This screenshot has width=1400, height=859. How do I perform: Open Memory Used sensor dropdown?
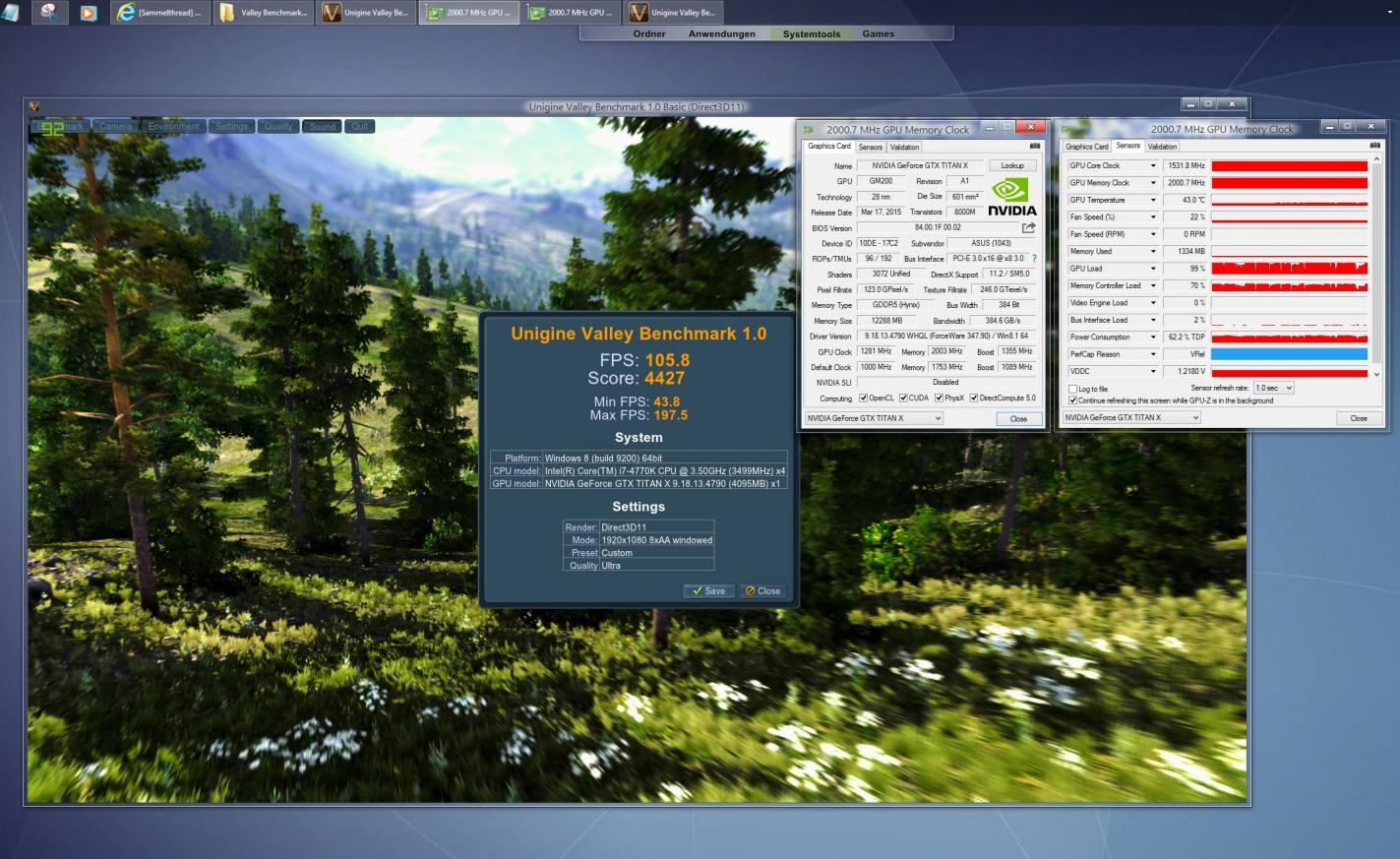pos(1153,251)
